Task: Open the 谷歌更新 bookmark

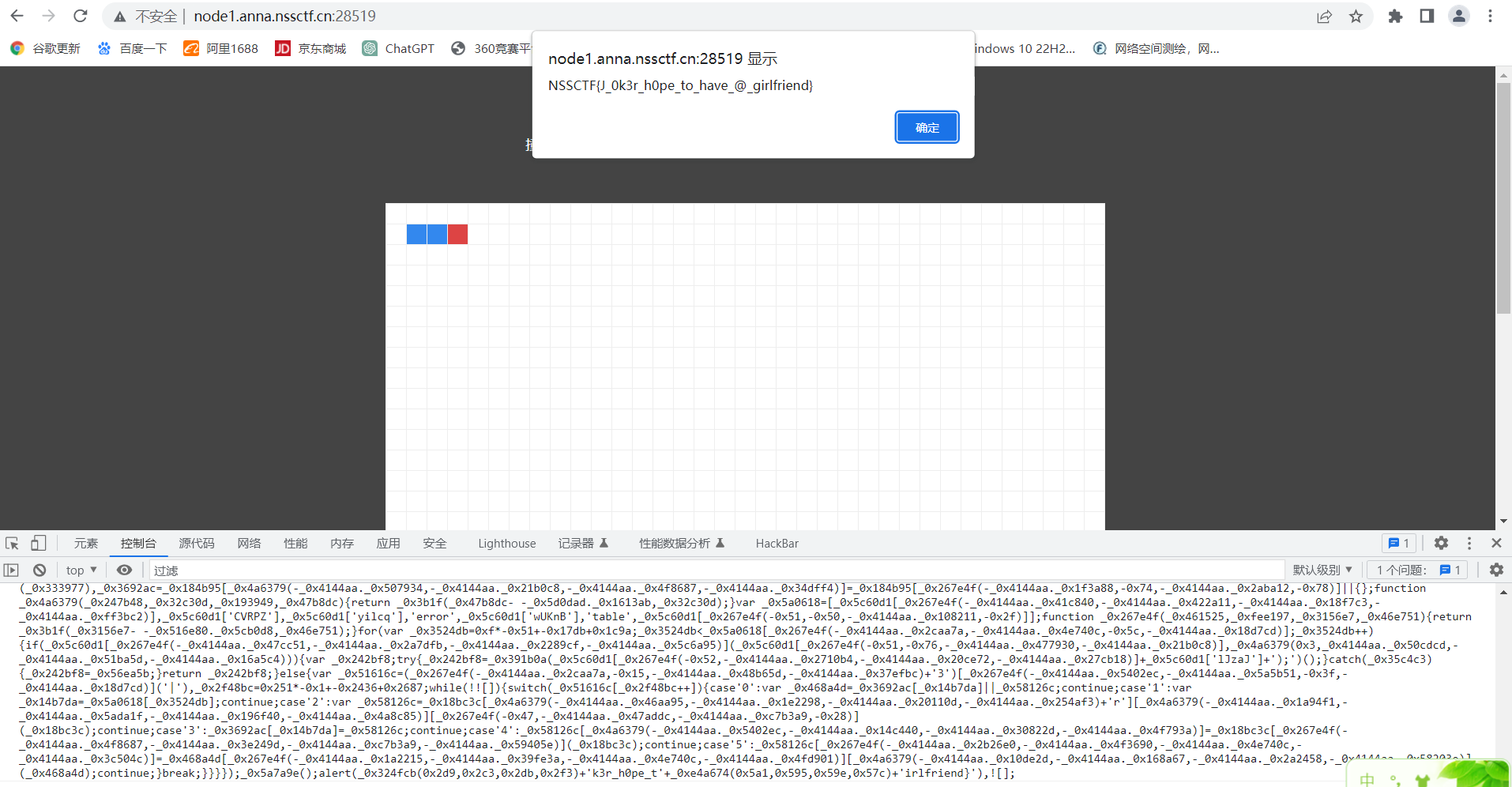Action: click(45, 49)
